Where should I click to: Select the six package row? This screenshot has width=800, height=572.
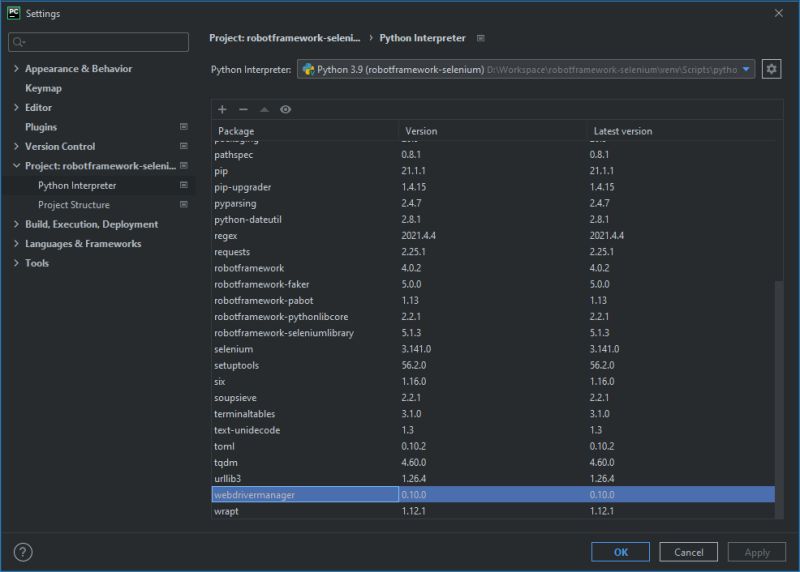pyautogui.click(x=493, y=382)
